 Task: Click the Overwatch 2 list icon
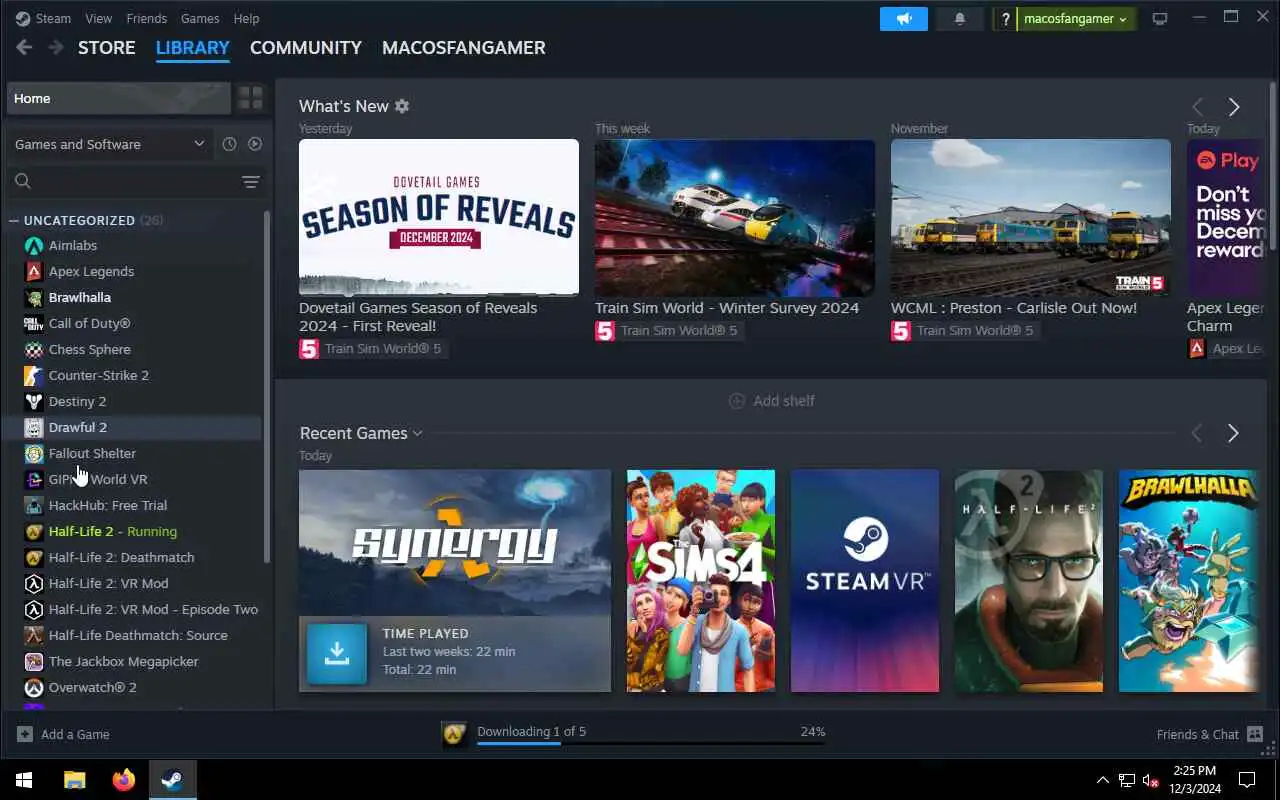pyautogui.click(x=33, y=687)
